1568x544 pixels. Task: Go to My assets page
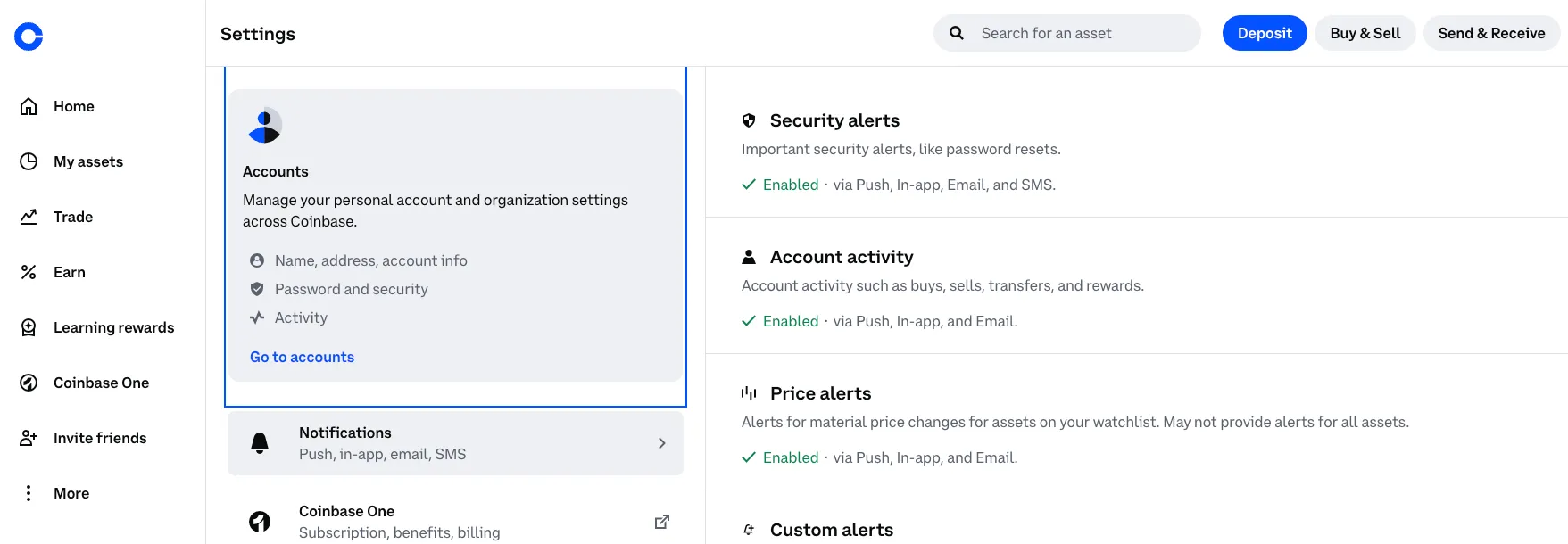coord(88,161)
